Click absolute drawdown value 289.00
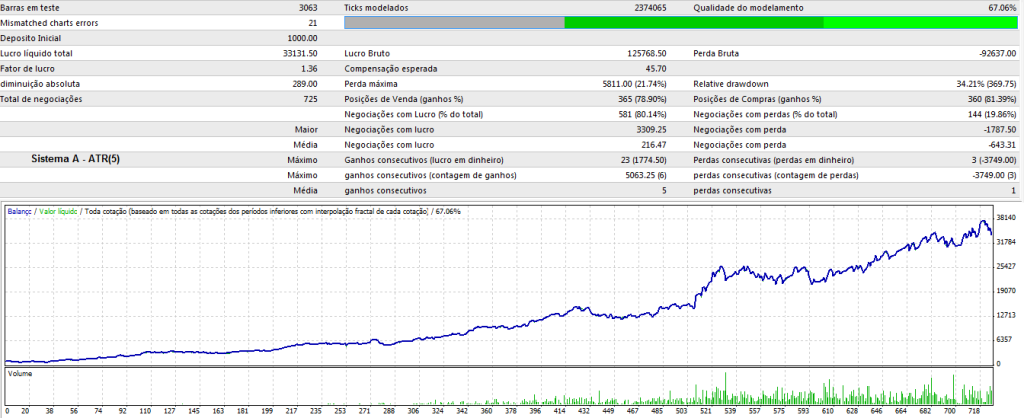The image size is (1024, 418). point(305,84)
